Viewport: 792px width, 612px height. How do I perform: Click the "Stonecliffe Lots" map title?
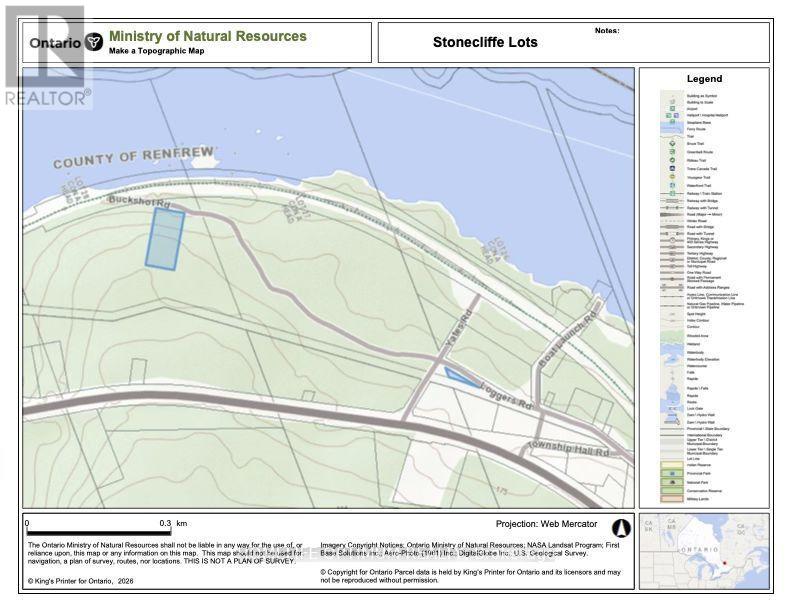coord(485,42)
